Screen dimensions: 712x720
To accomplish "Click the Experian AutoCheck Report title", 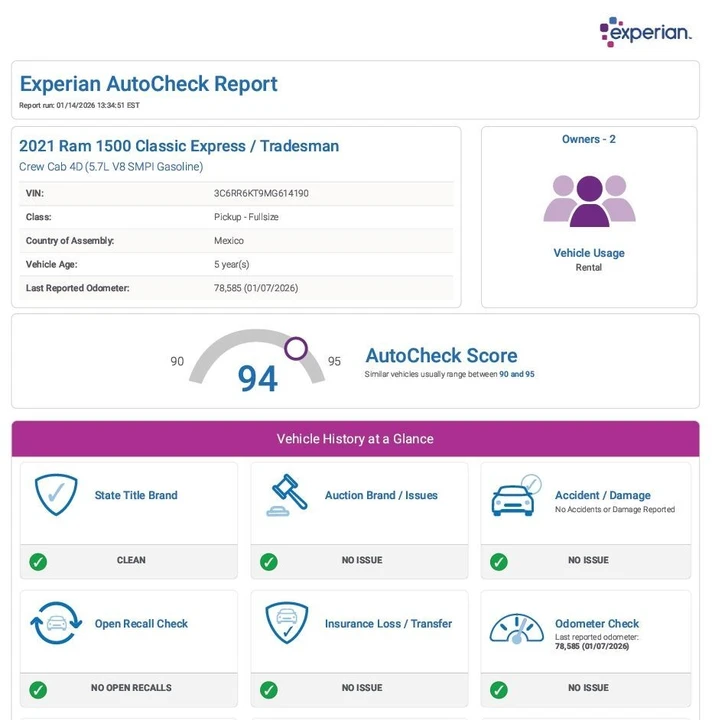I will (x=148, y=84).
